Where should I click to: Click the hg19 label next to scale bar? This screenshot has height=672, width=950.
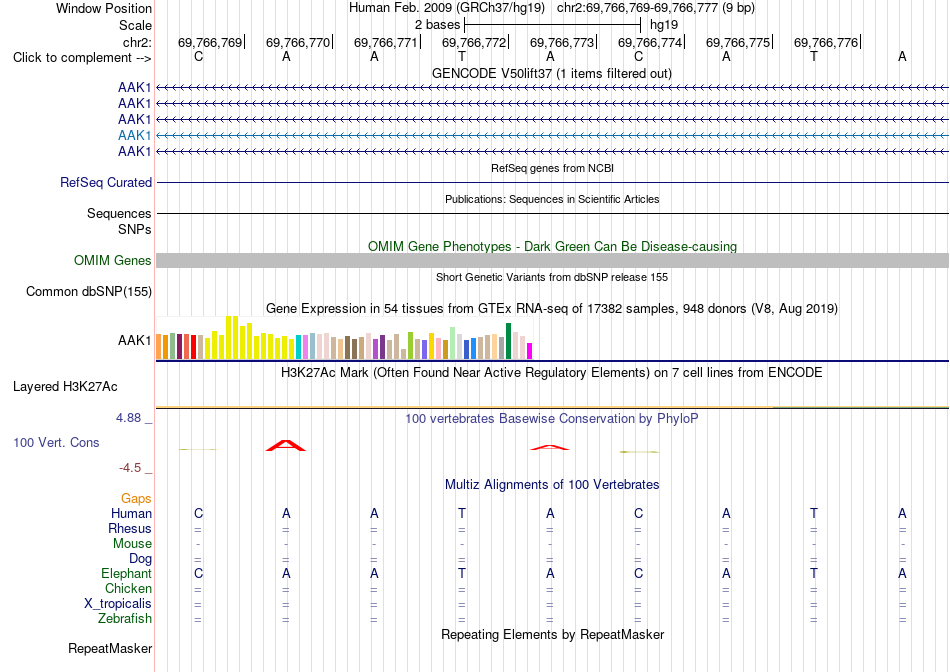(x=663, y=25)
